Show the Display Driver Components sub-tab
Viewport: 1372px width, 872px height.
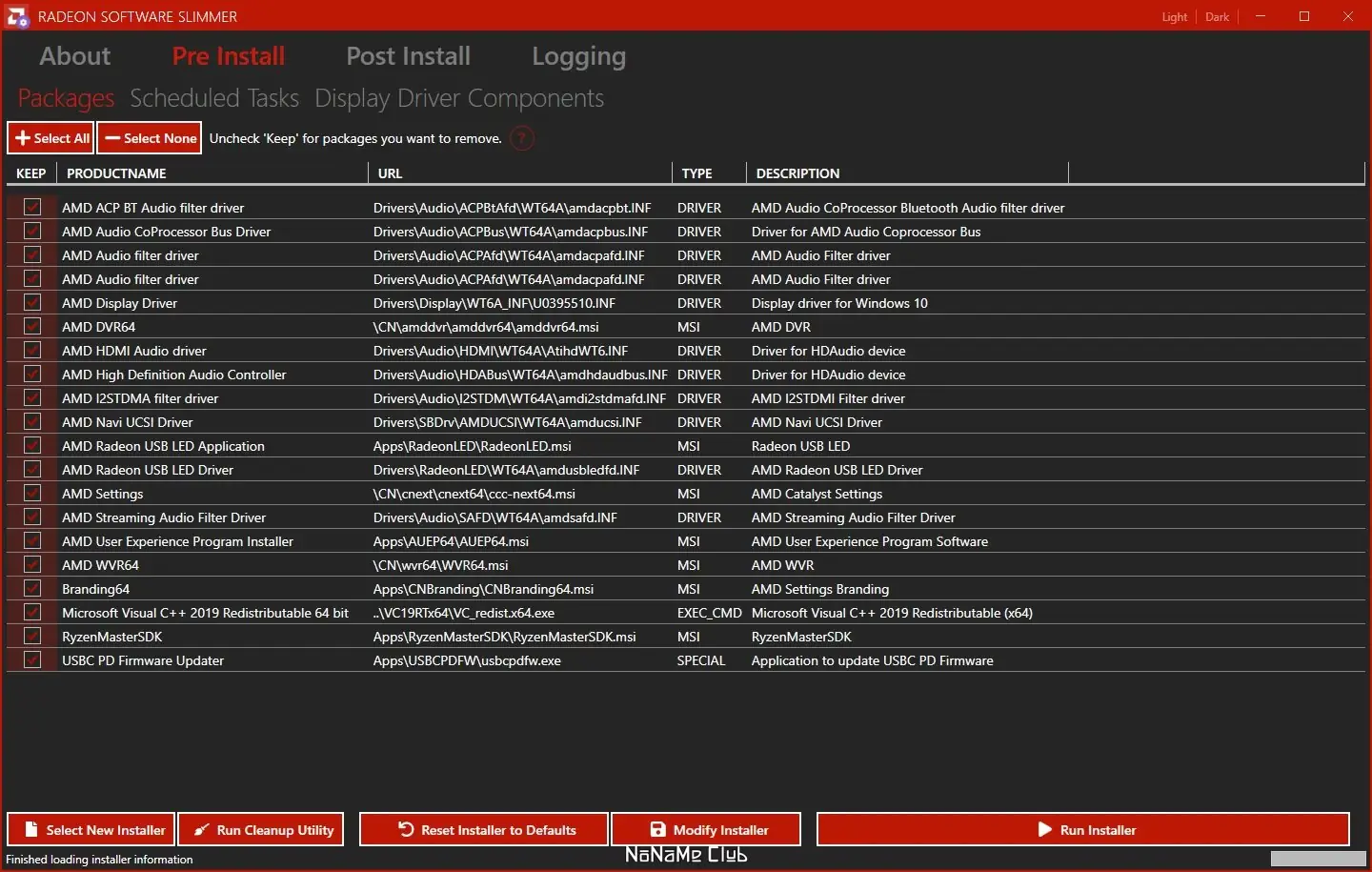(x=459, y=98)
